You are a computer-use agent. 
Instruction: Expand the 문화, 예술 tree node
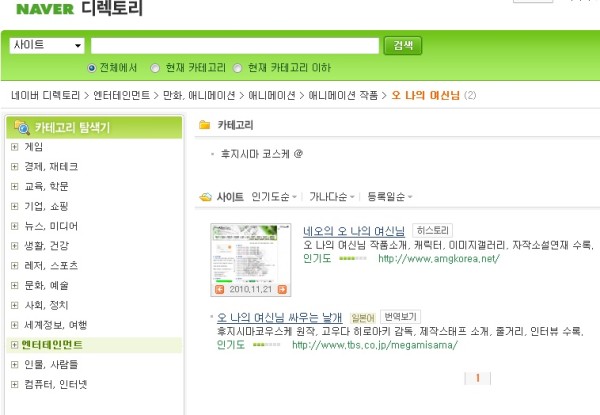(x=15, y=285)
